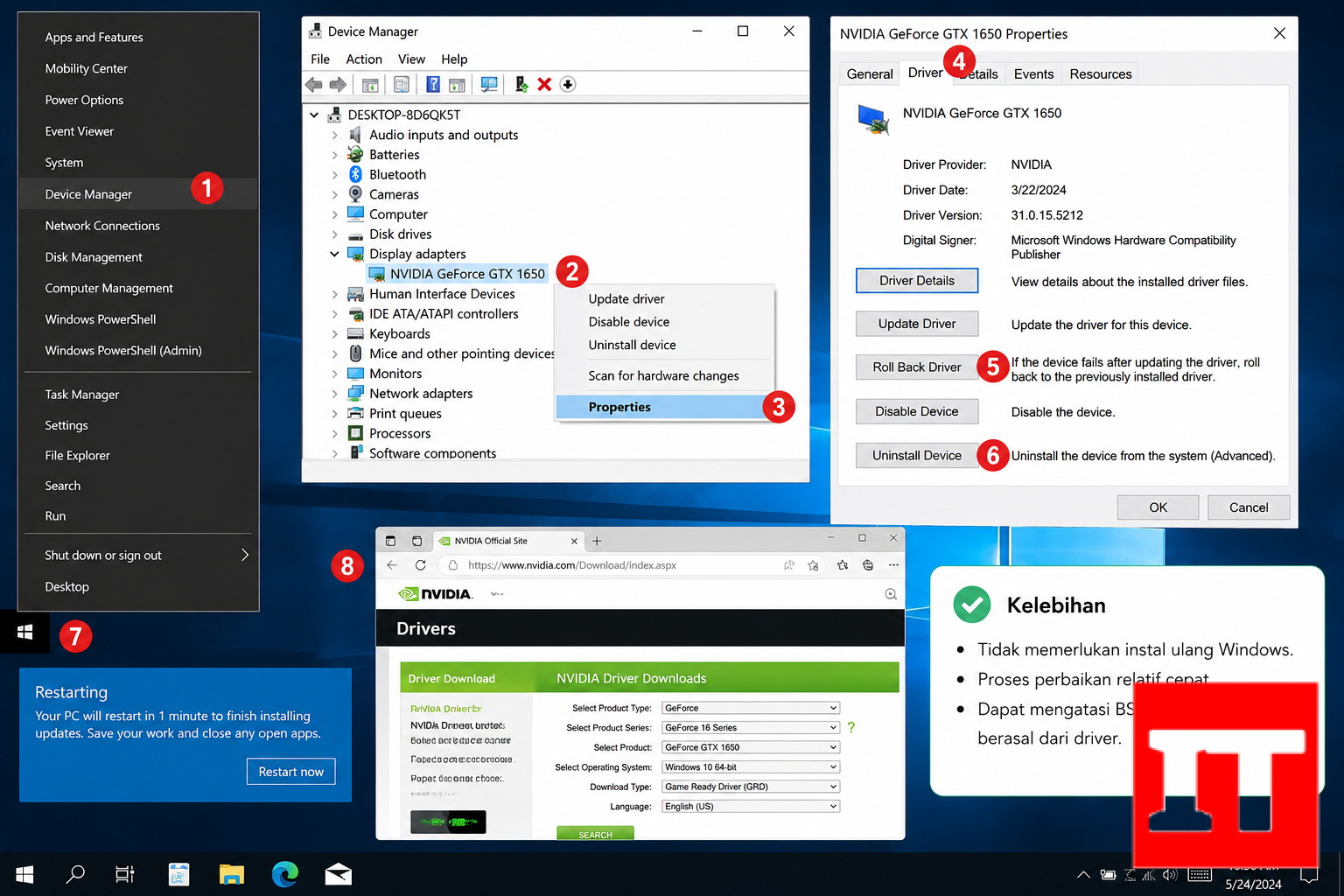Expand the Bluetooth device category
Viewport: 1344px width, 896px height.
click(334, 175)
